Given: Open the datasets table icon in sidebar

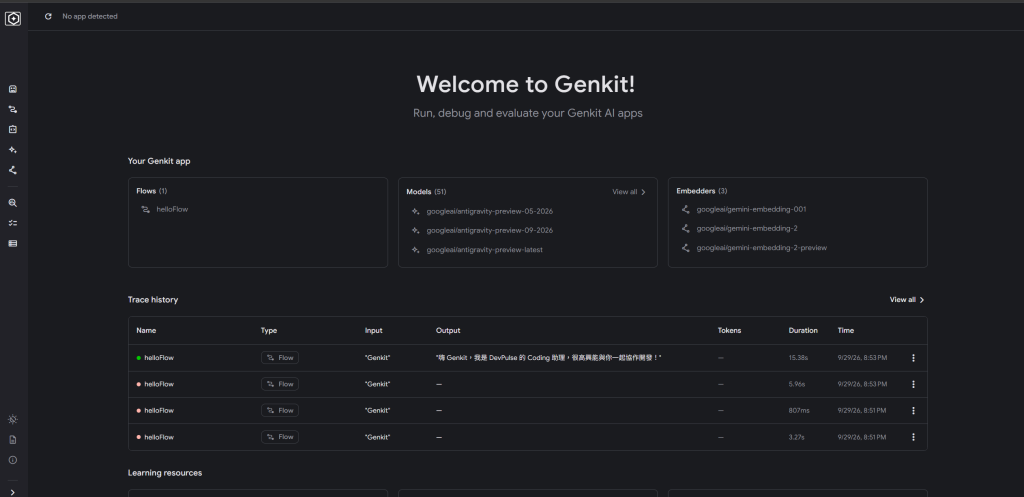Looking at the screenshot, I should click(12, 244).
